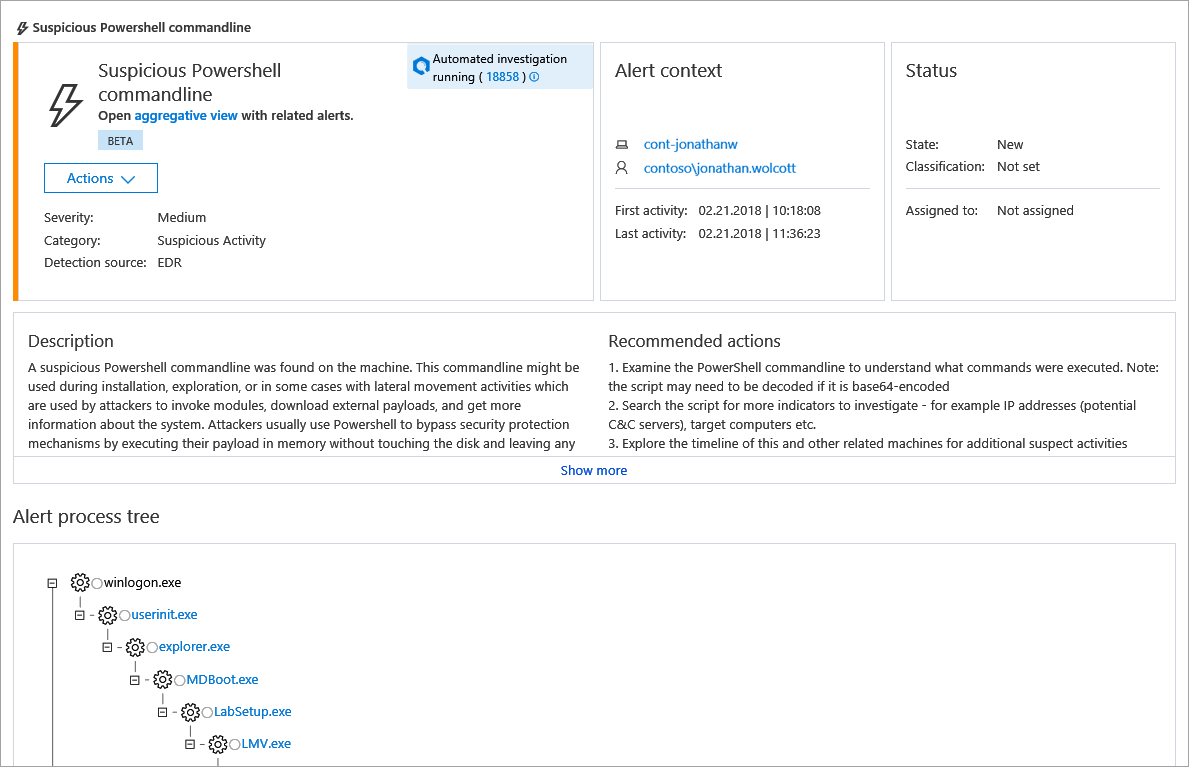Select the circle marker beside userinit.exe
Viewport: 1189px width, 767px height.
(x=125, y=615)
